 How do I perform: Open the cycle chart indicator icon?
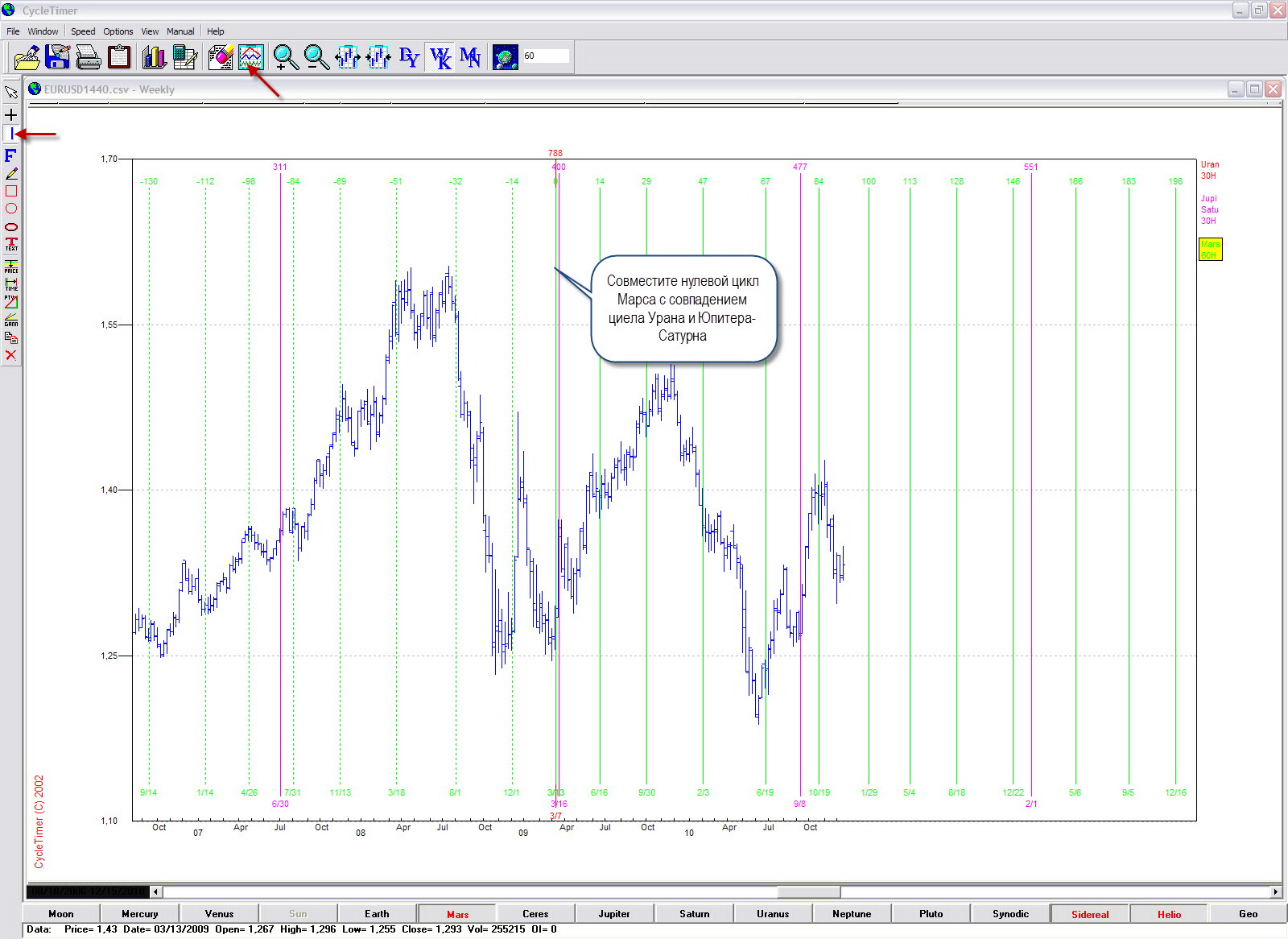coord(251,56)
